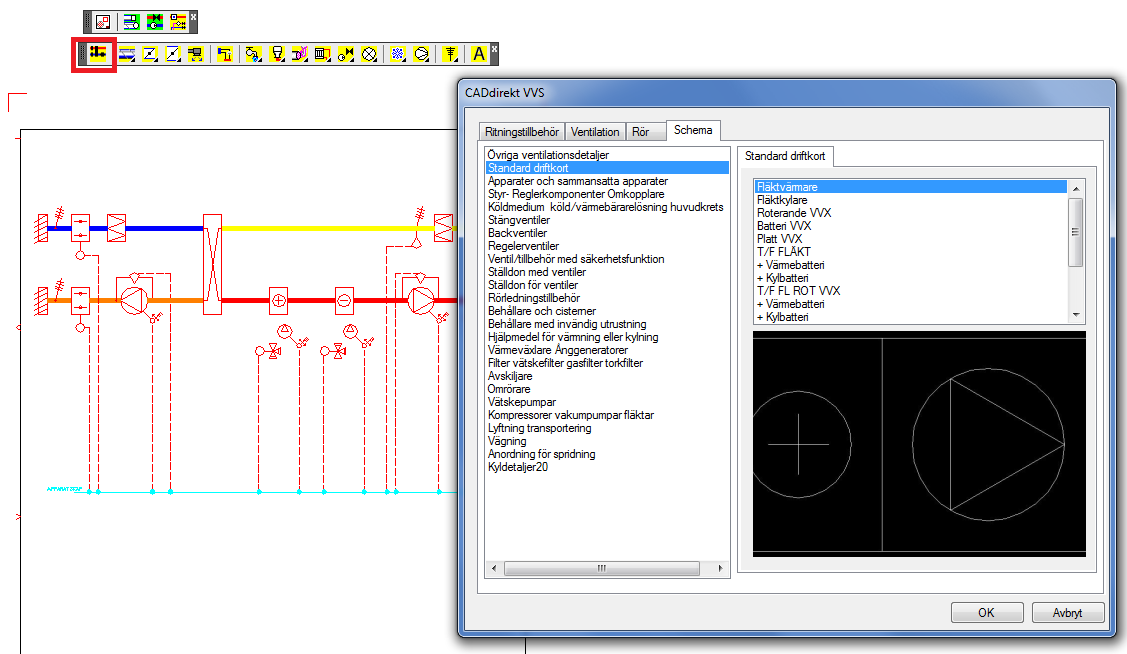Click the crossed circle symbol icon

pyautogui.click(x=369, y=54)
